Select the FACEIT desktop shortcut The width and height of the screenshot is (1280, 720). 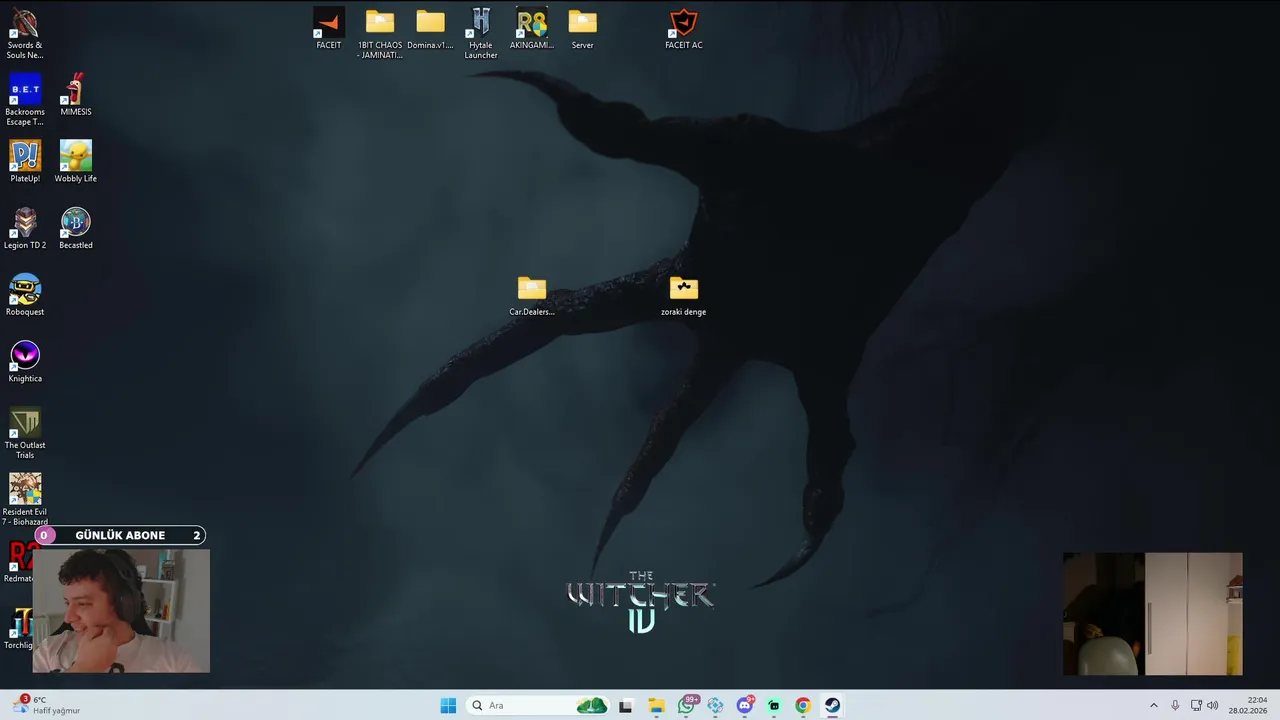(329, 28)
